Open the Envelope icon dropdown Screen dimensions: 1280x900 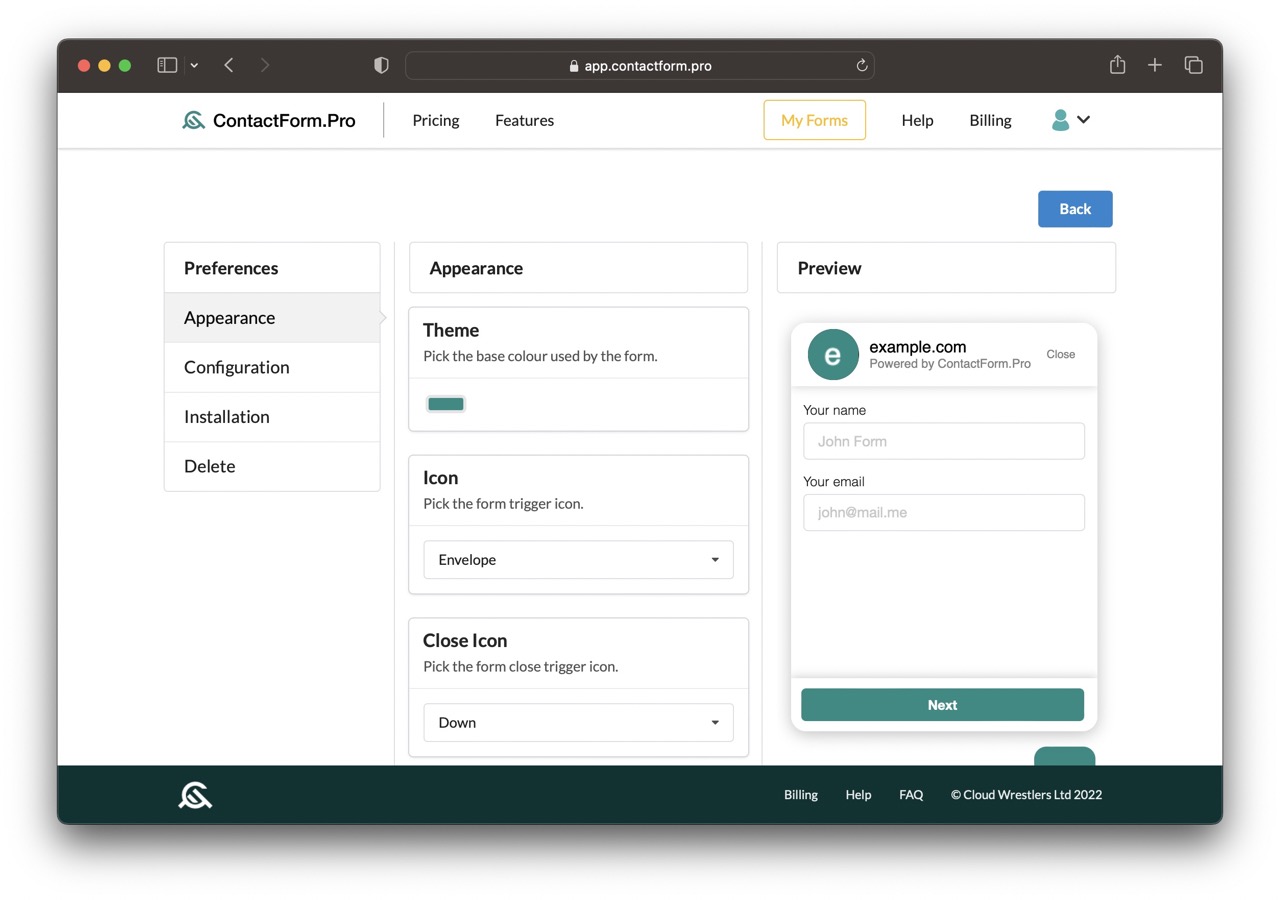[x=578, y=560]
